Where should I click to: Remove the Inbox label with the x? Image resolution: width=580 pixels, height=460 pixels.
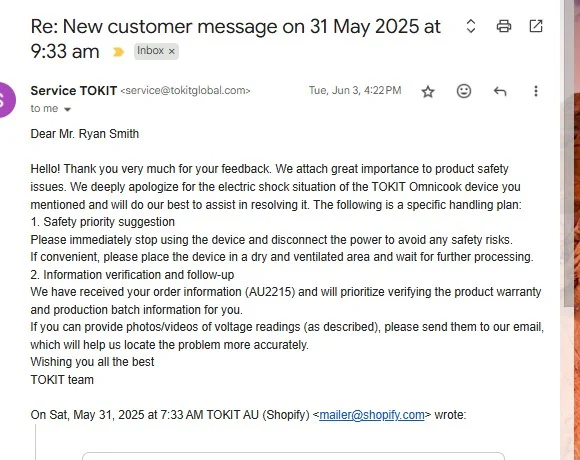click(172, 51)
